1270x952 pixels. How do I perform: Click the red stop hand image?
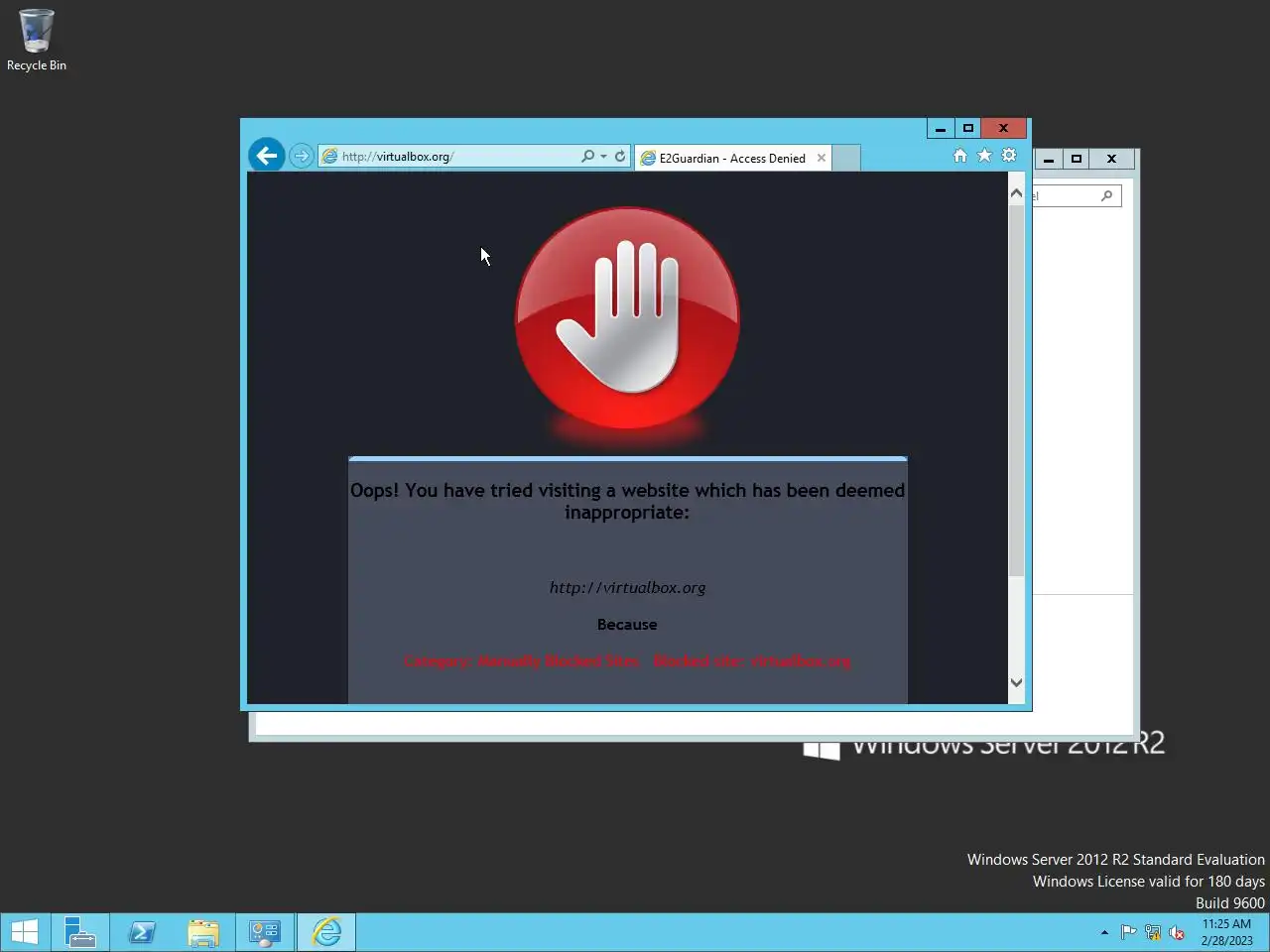[627, 318]
